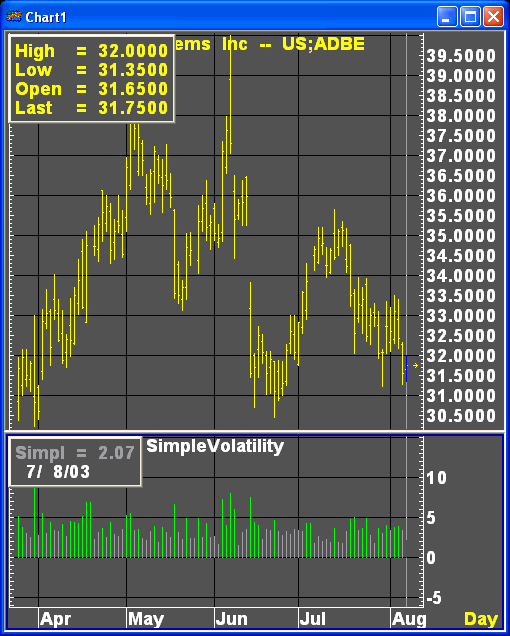Click the 10 level on volatility scale
The image size is (510, 636).
pyautogui.click(x=436, y=478)
